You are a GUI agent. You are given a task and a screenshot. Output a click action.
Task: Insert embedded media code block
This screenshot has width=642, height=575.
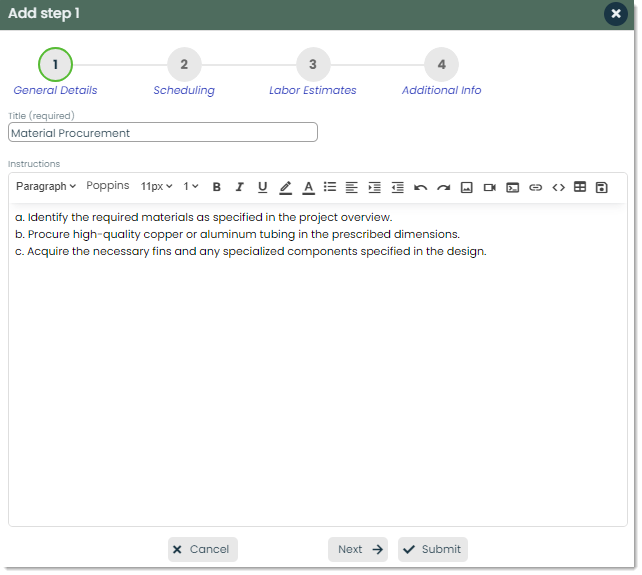point(513,188)
